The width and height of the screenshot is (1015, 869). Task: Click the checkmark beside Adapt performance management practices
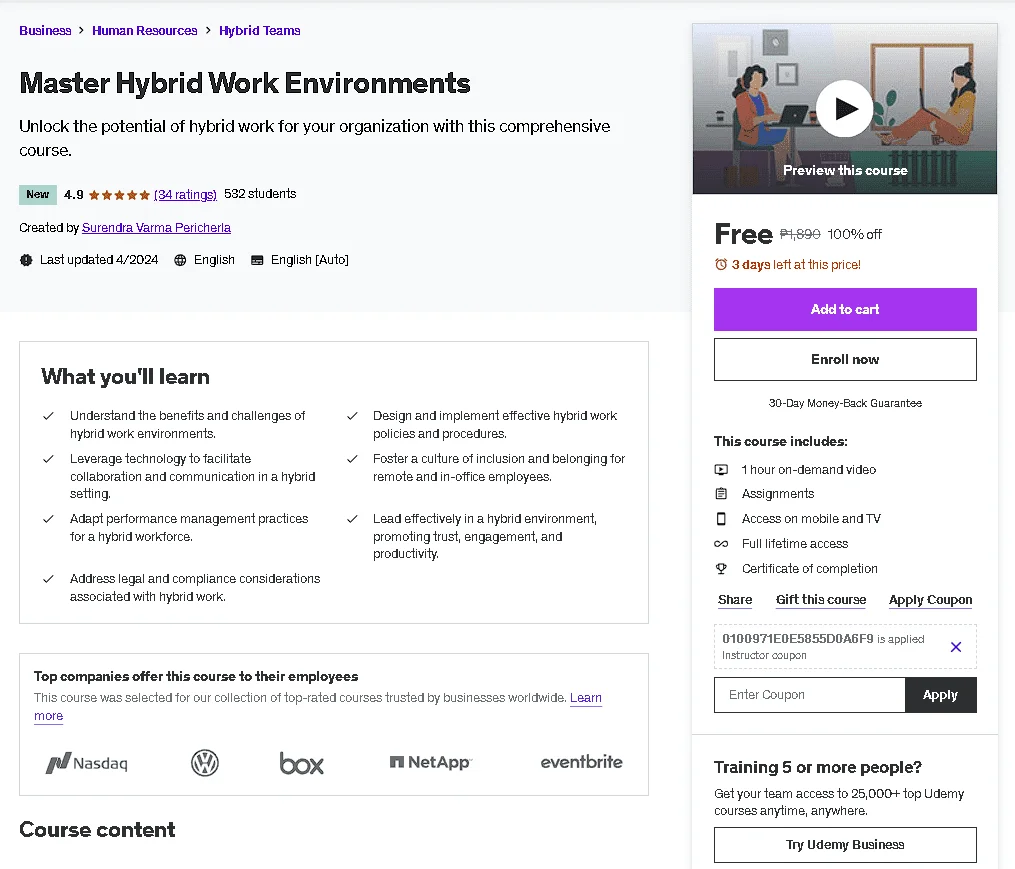48,519
